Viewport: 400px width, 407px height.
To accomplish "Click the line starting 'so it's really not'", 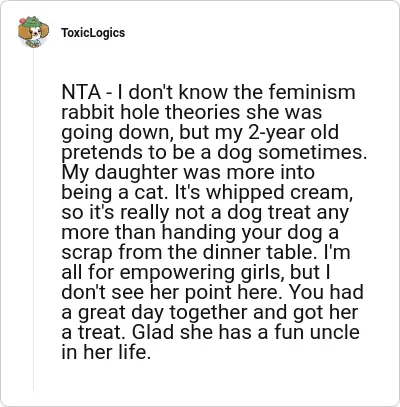I will pos(205,212).
